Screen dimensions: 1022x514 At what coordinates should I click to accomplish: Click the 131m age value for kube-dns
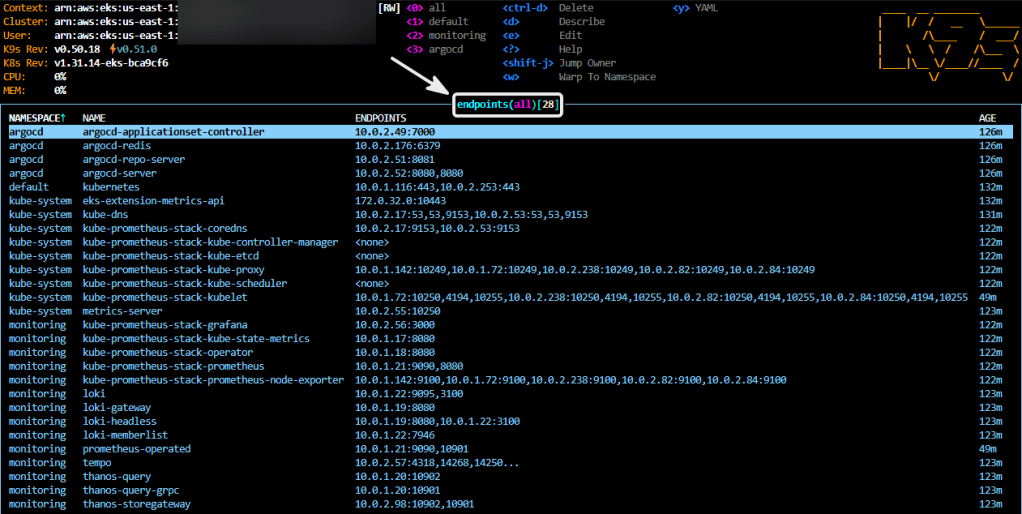click(x=990, y=214)
